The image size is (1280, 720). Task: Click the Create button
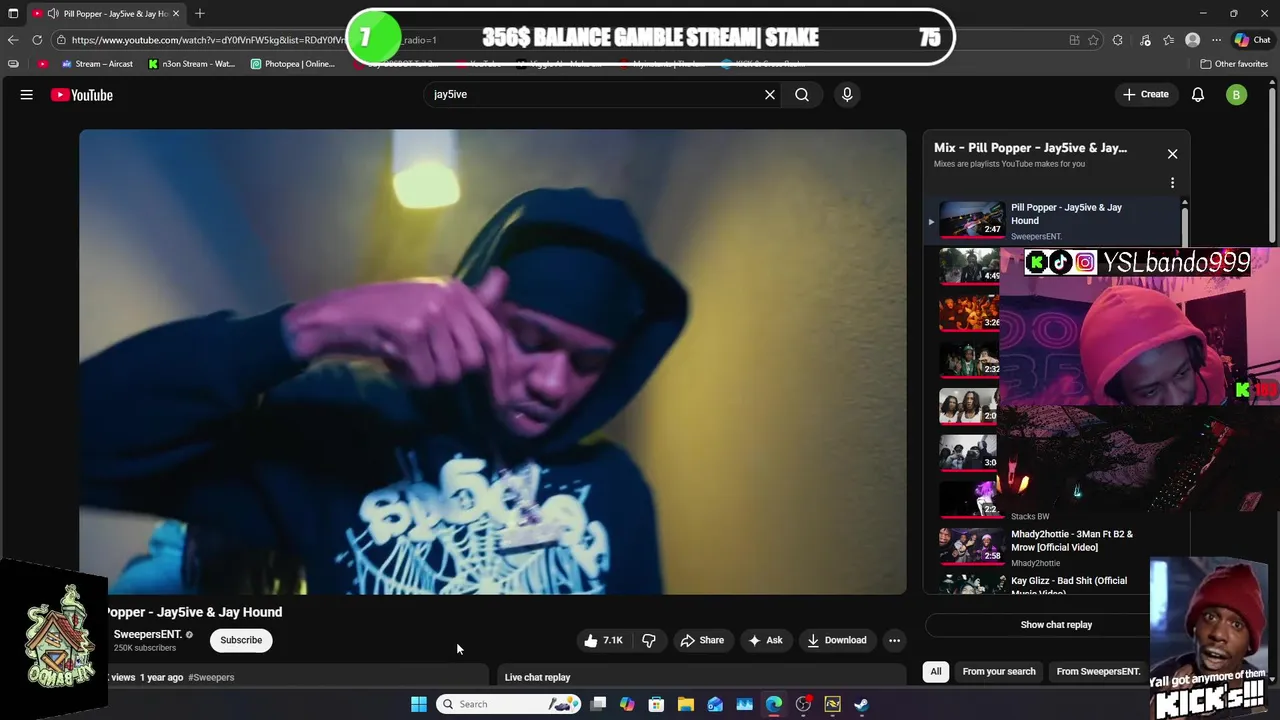pyautogui.click(x=1146, y=95)
